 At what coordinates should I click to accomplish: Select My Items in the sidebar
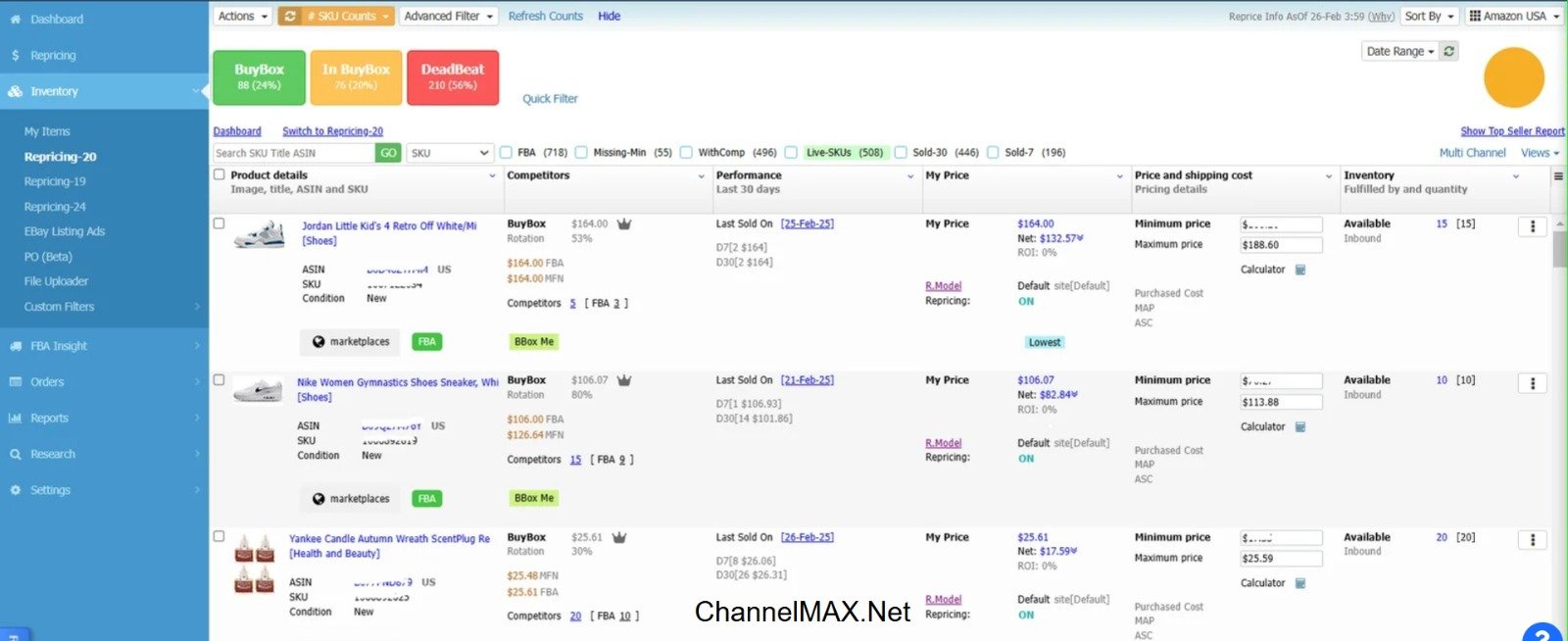[x=47, y=131]
